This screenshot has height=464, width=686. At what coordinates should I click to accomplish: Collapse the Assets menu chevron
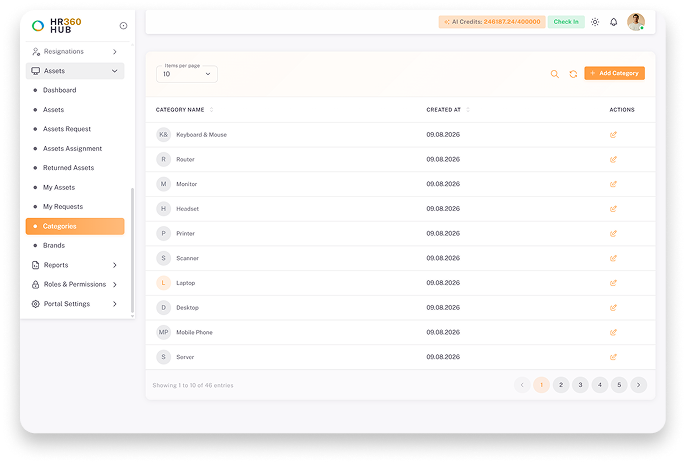[115, 71]
